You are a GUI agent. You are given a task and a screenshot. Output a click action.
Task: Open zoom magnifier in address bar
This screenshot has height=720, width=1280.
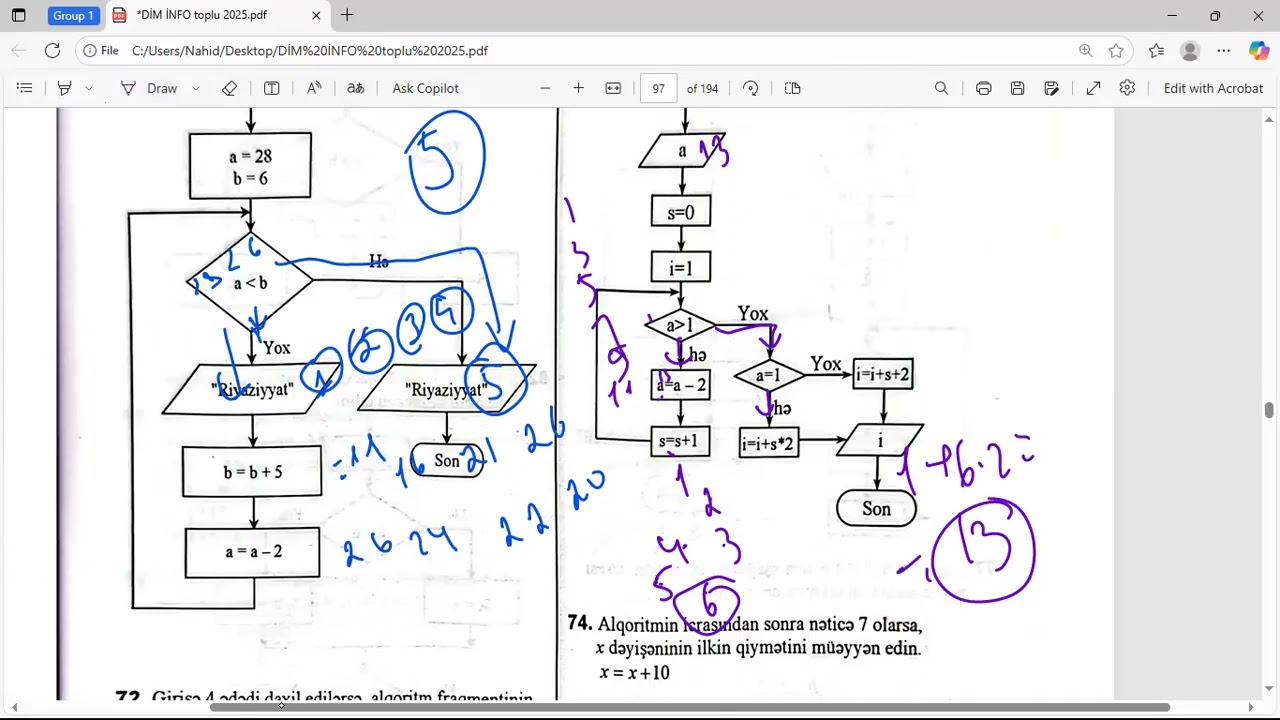(1086, 50)
